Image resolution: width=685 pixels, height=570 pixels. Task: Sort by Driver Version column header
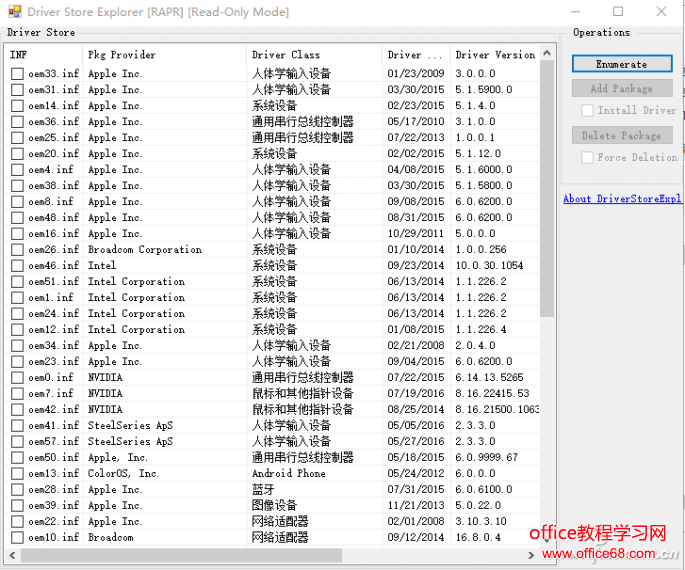point(494,55)
